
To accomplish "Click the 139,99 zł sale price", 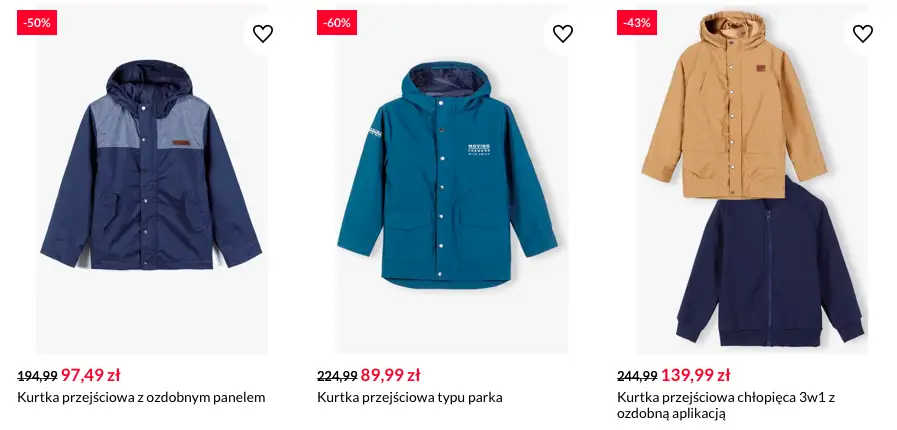I will click(x=695, y=375).
